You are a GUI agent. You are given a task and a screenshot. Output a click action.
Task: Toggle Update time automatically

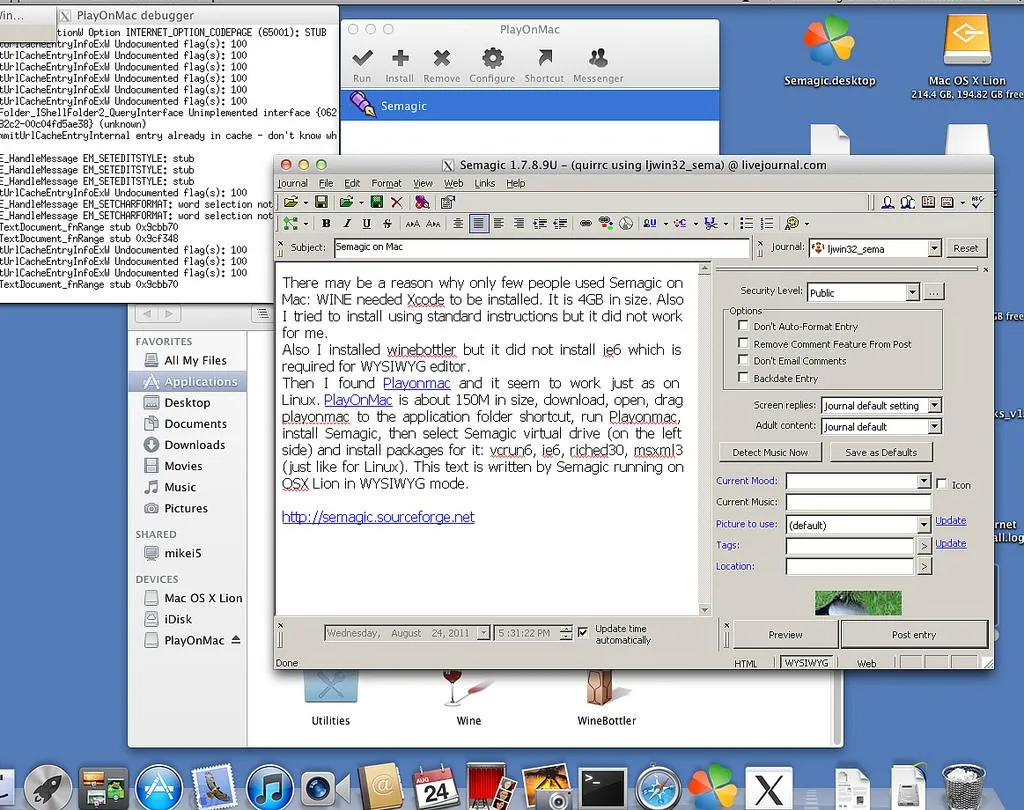point(582,631)
